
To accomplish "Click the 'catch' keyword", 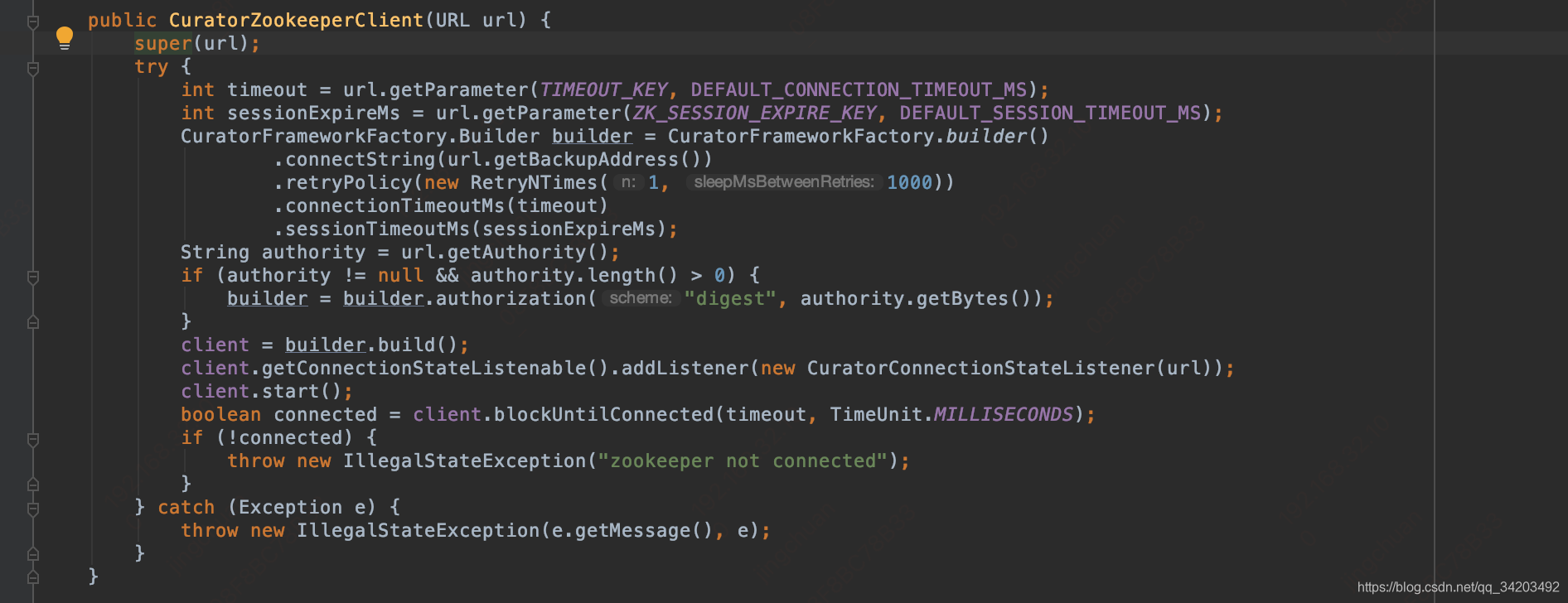I will pyautogui.click(x=186, y=507).
